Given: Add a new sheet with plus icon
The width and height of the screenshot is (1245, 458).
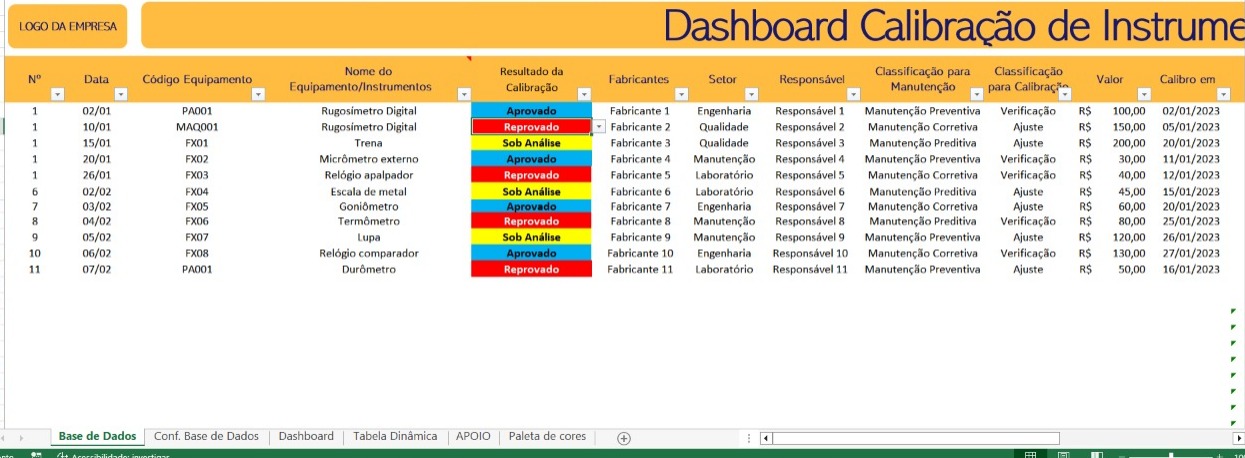Looking at the screenshot, I should [624, 438].
